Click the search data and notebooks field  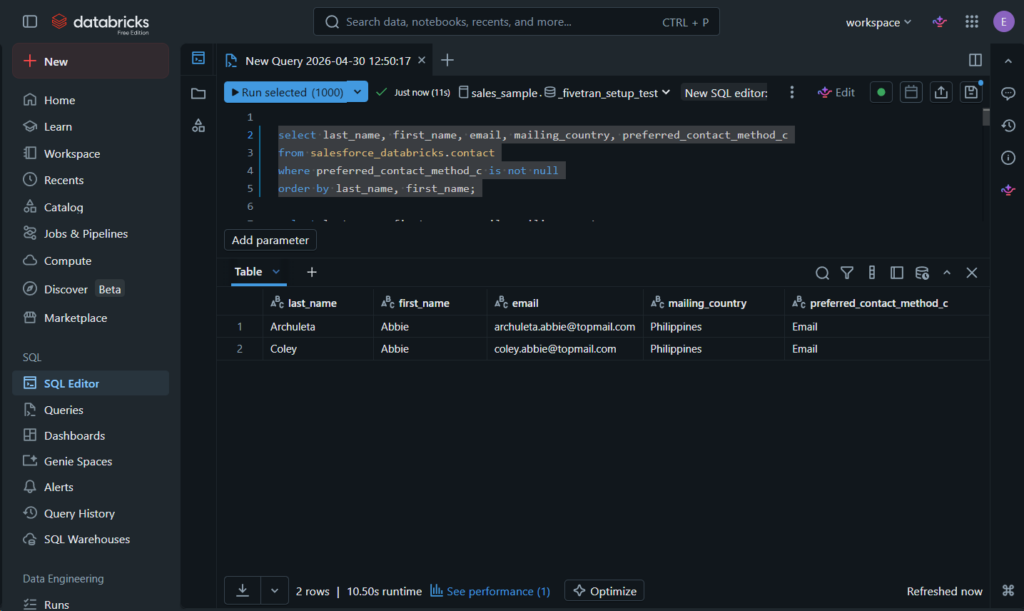(516, 22)
